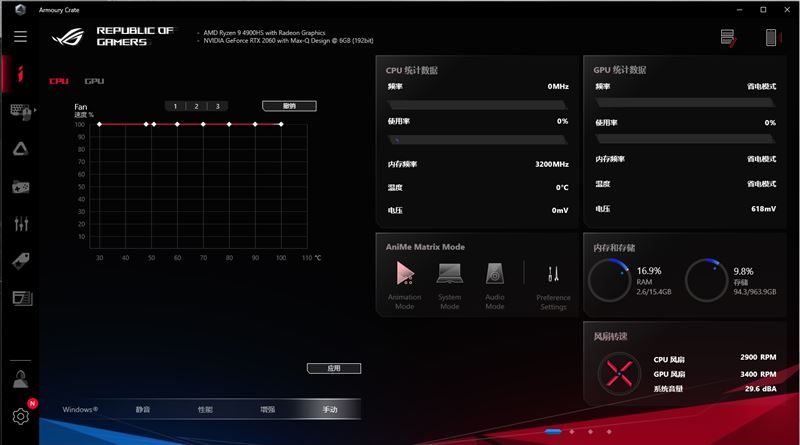
Task: Choose fan curve preset 3
Action: click(x=218, y=106)
